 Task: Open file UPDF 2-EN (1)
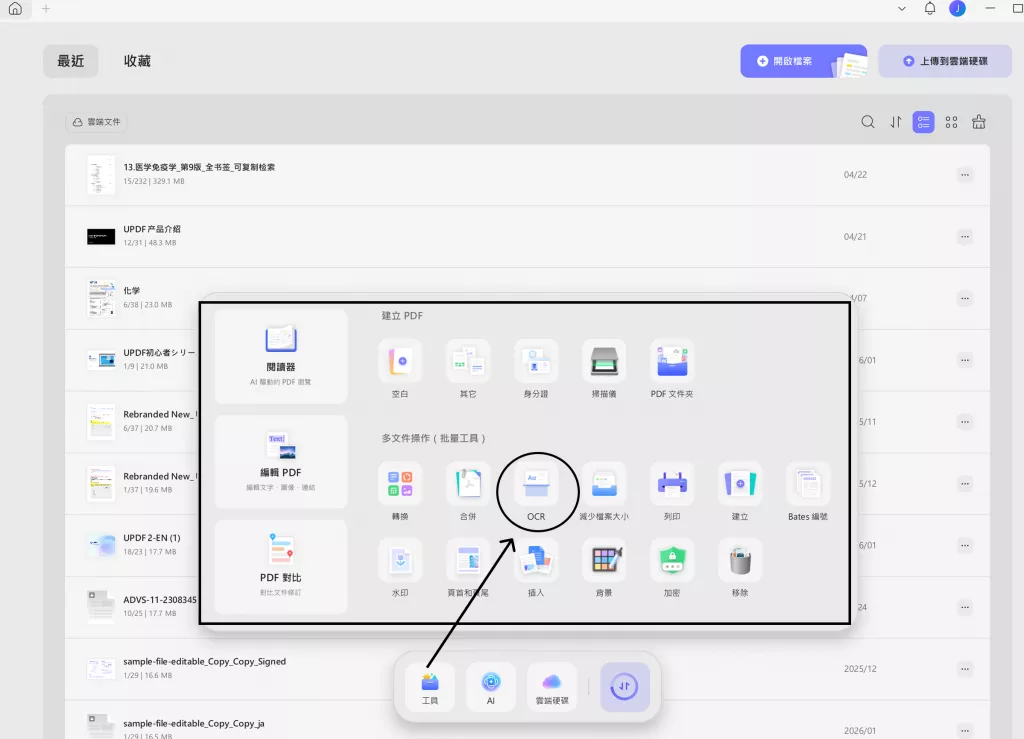pos(152,538)
